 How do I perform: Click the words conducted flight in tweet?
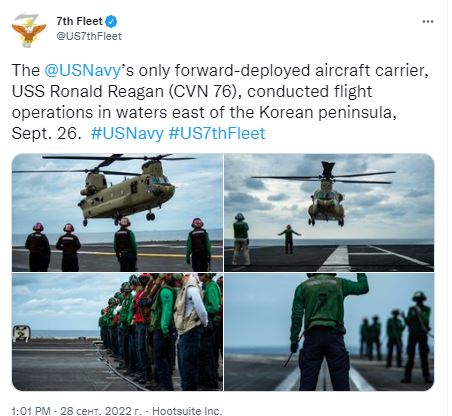310,91
